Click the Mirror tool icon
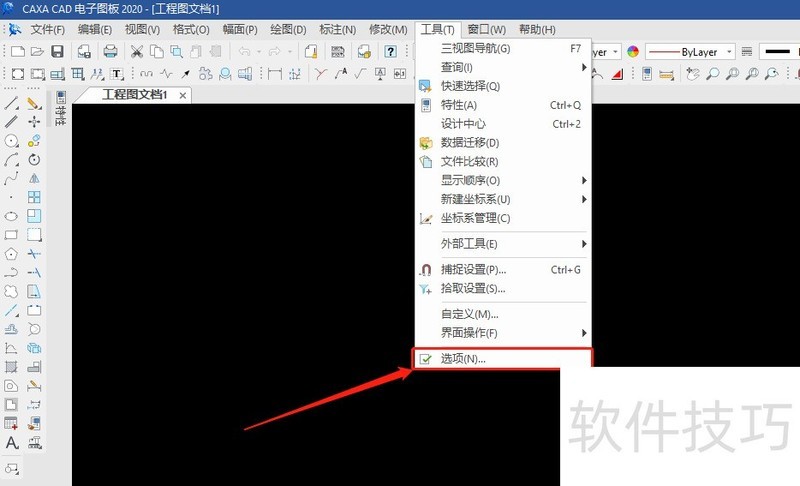 34,178
